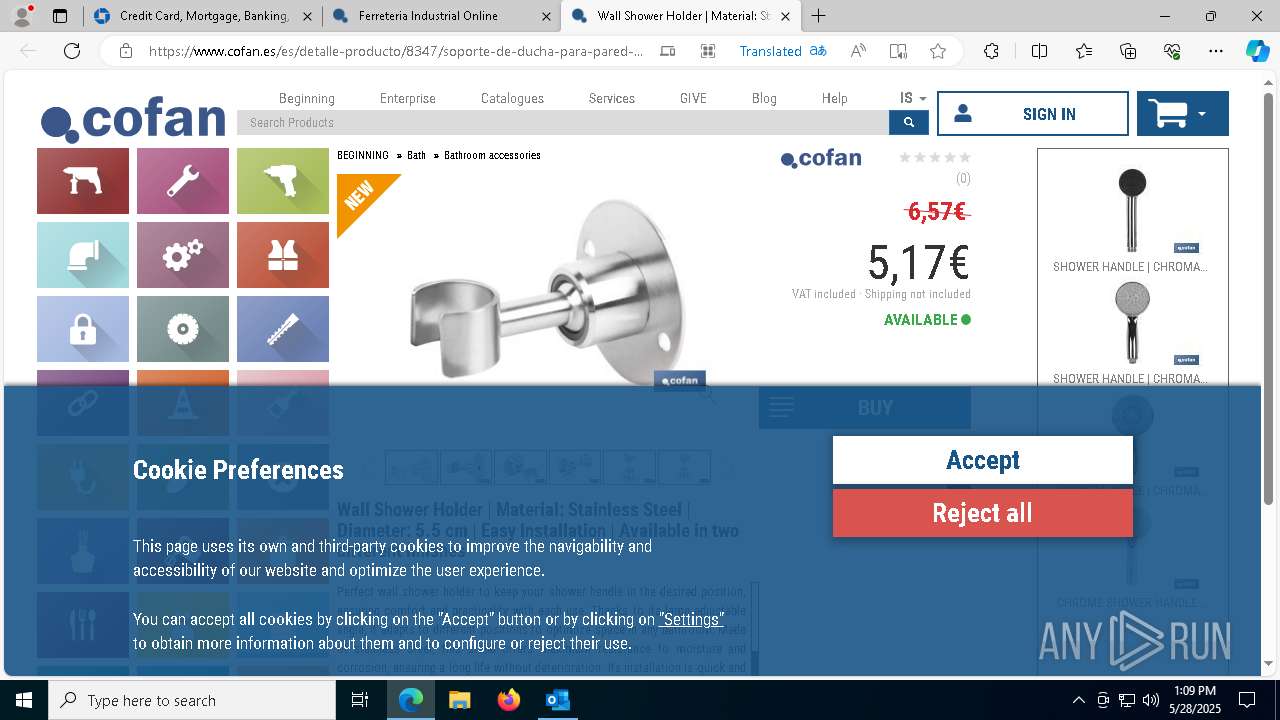Screen dimensions: 1280x720
Task: Open the electric drill category tile
Action: pos(83,181)
